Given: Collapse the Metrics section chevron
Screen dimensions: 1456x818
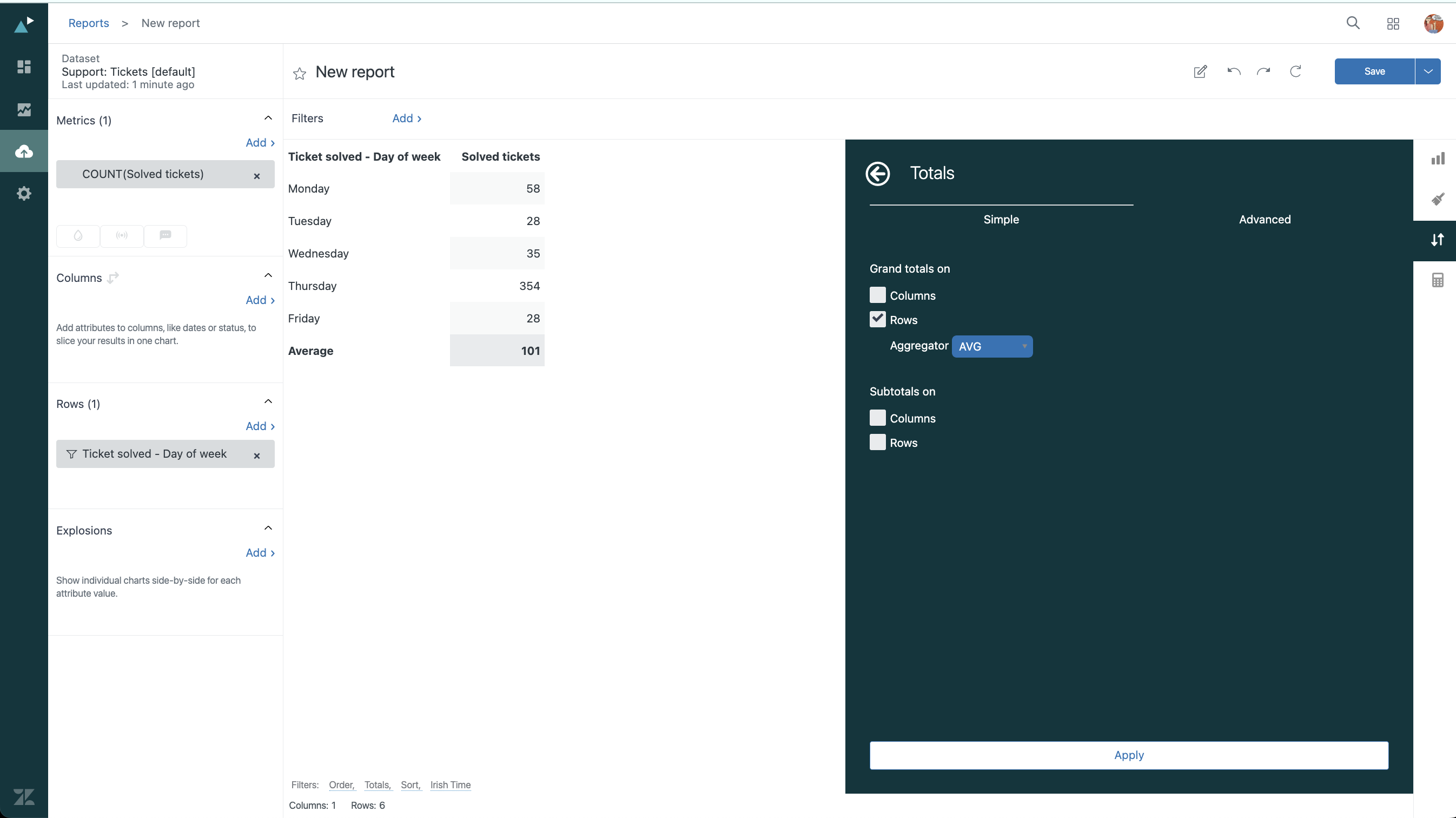Looking at the screenshot, I should tap(269, 120).
